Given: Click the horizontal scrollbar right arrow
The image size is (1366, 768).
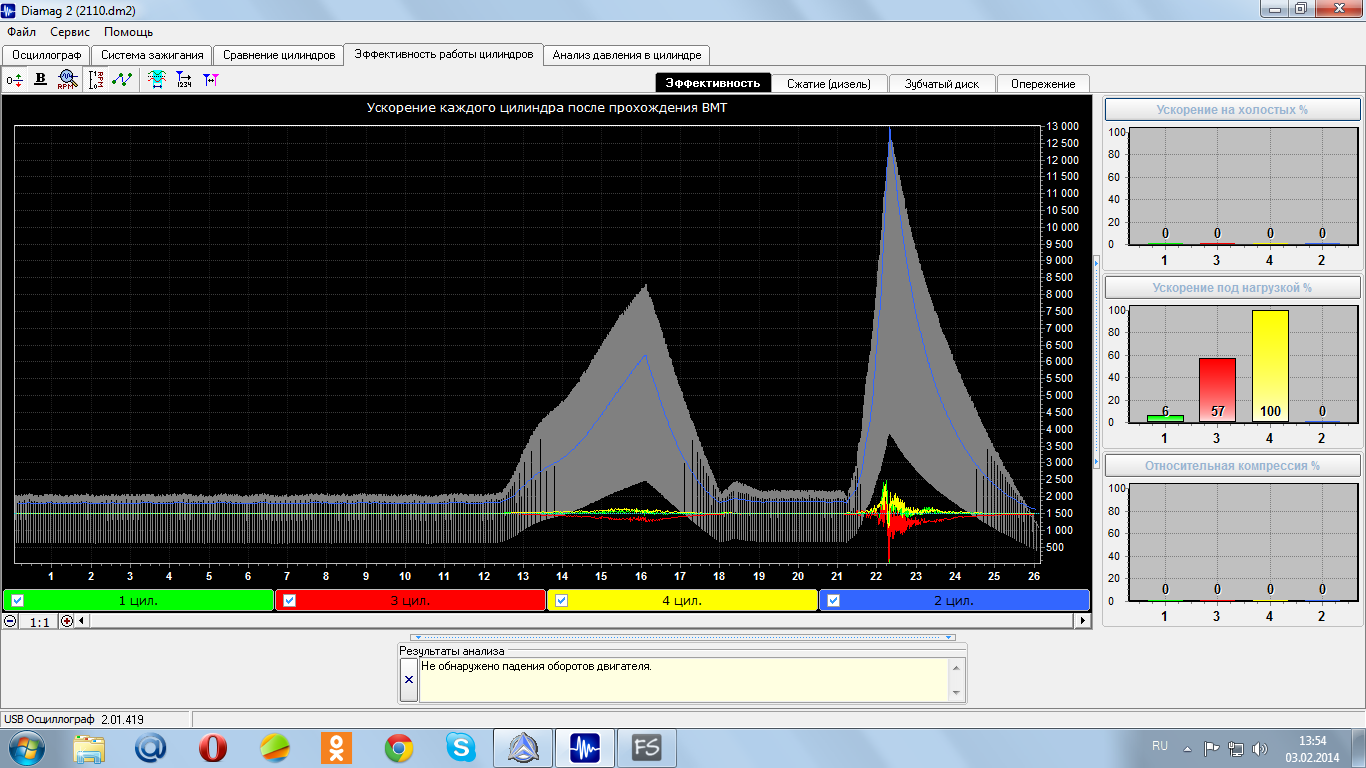Looking at the screenshot, I should click(1082, 621).
